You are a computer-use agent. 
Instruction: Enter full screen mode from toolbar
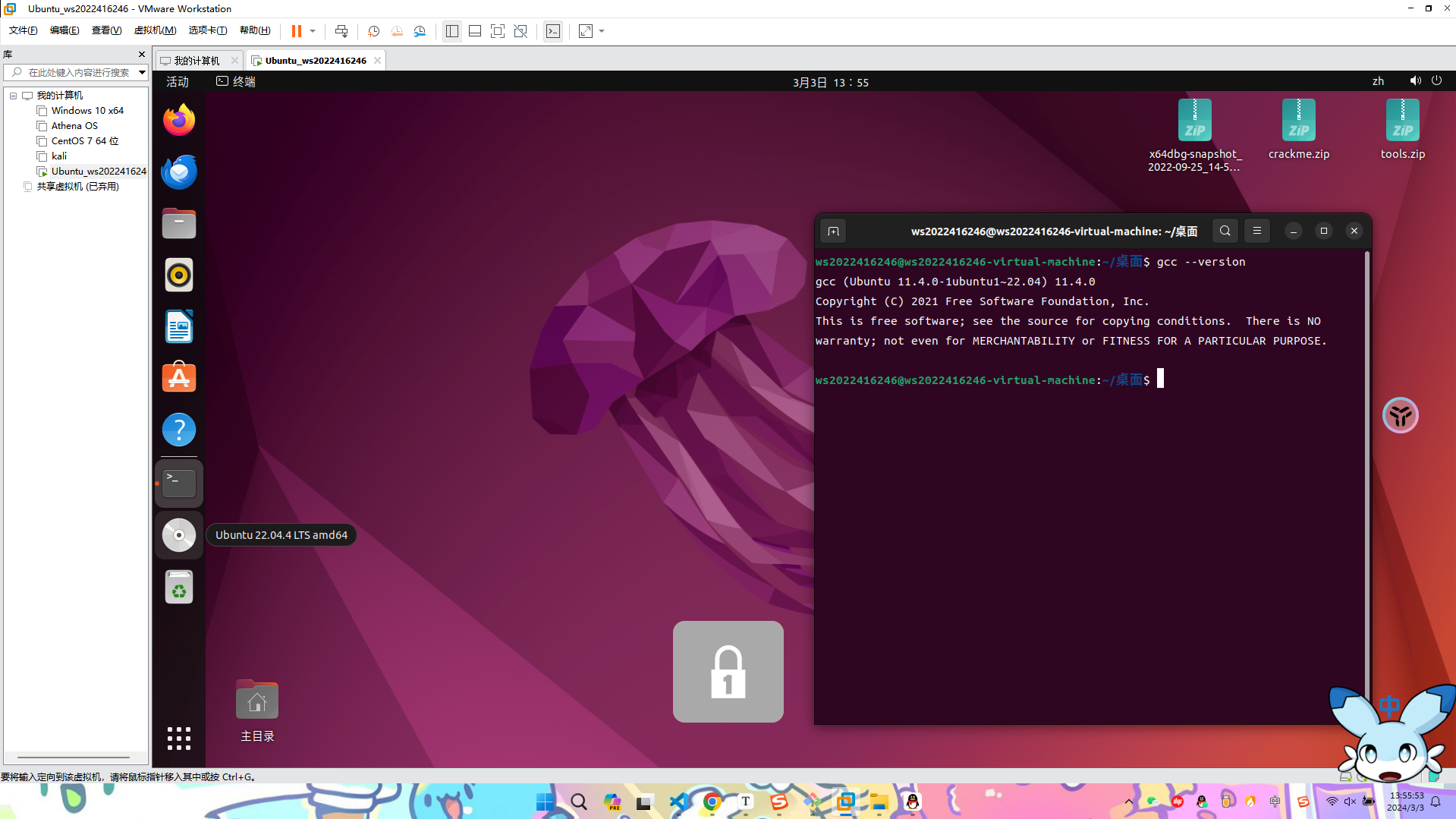(x=497, y=31)
